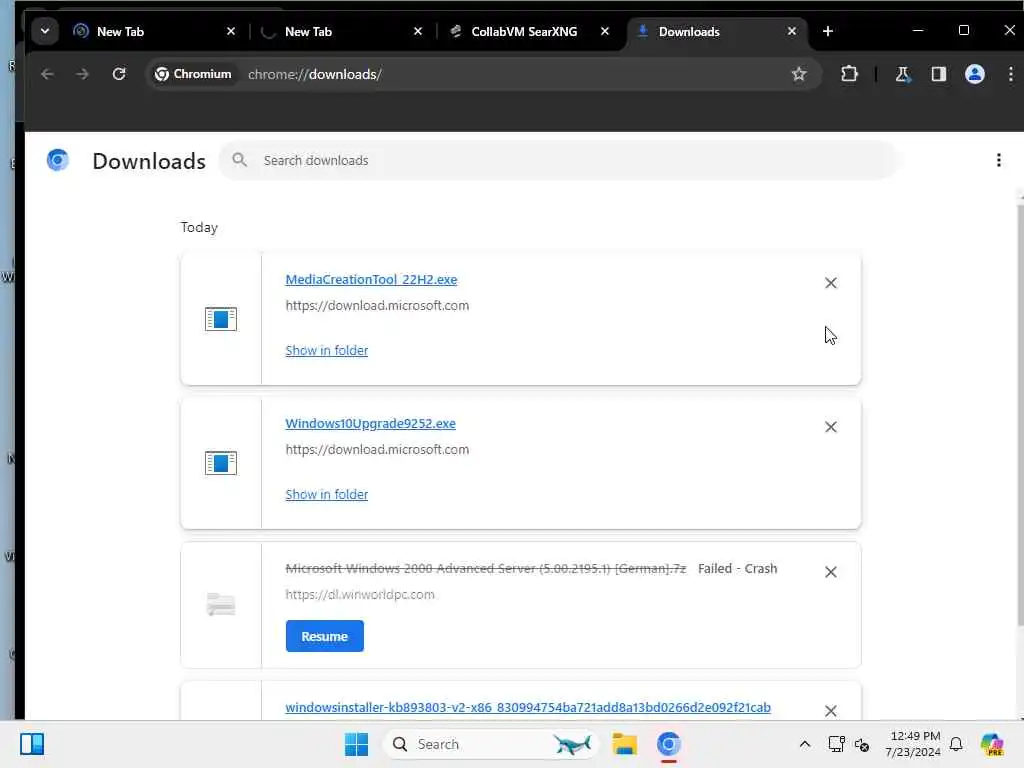
Task: Close the Downloads tab
Action: pos(792,31)
